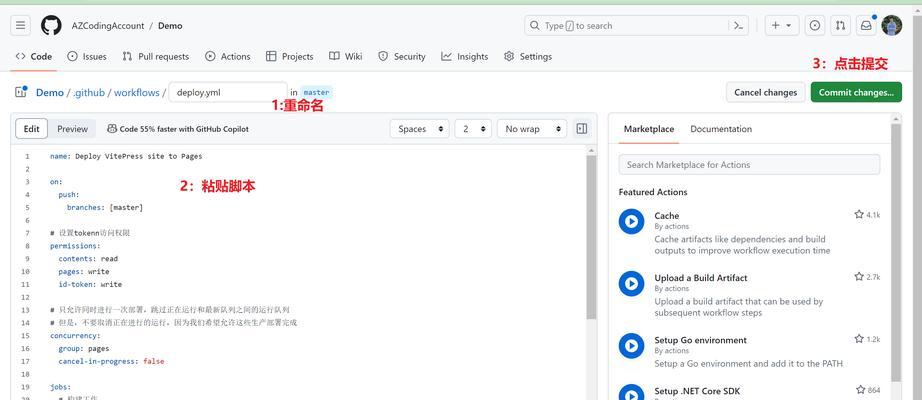Switch to the Security tab
Image resolution: width=922 pixels, height=400 pixels.
(x=402, y=56)
